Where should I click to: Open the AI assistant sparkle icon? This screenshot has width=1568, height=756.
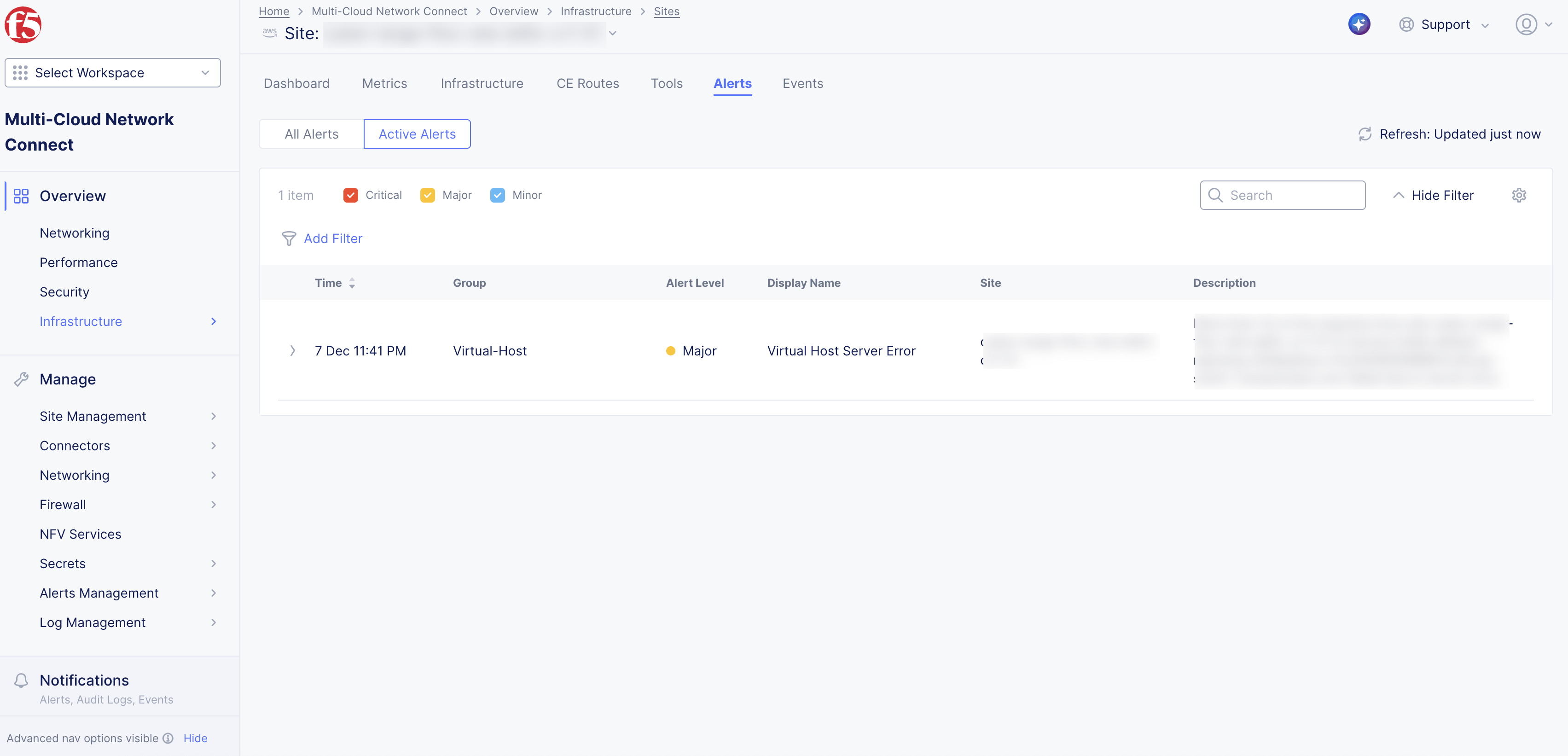tap(1359, 24)
